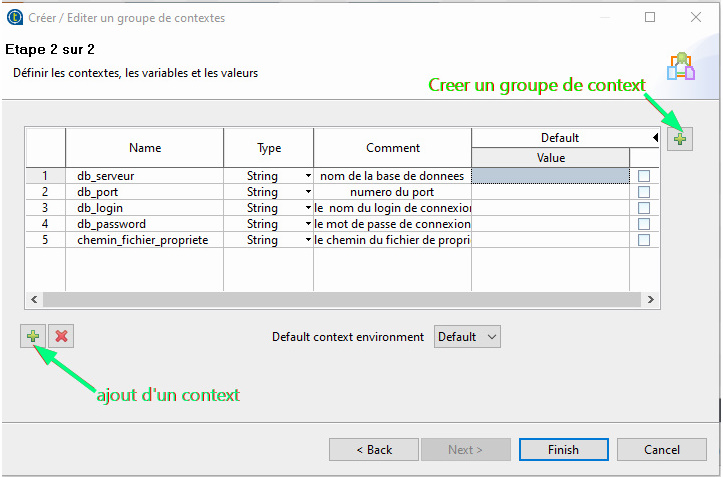Open the Type dropdown for db_serveur
Screen dimensions: 723x477
[308, 176]
